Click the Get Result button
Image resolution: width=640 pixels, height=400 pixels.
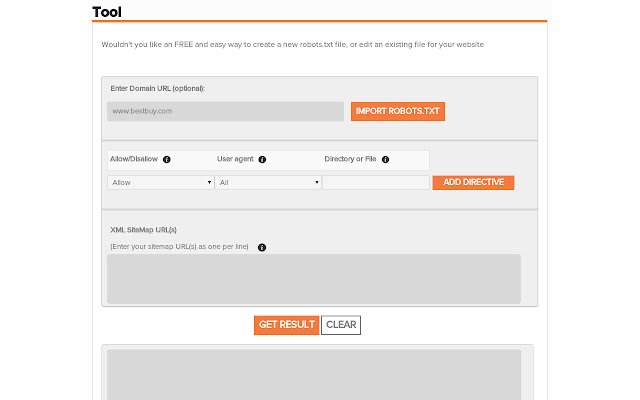(287, 325)
